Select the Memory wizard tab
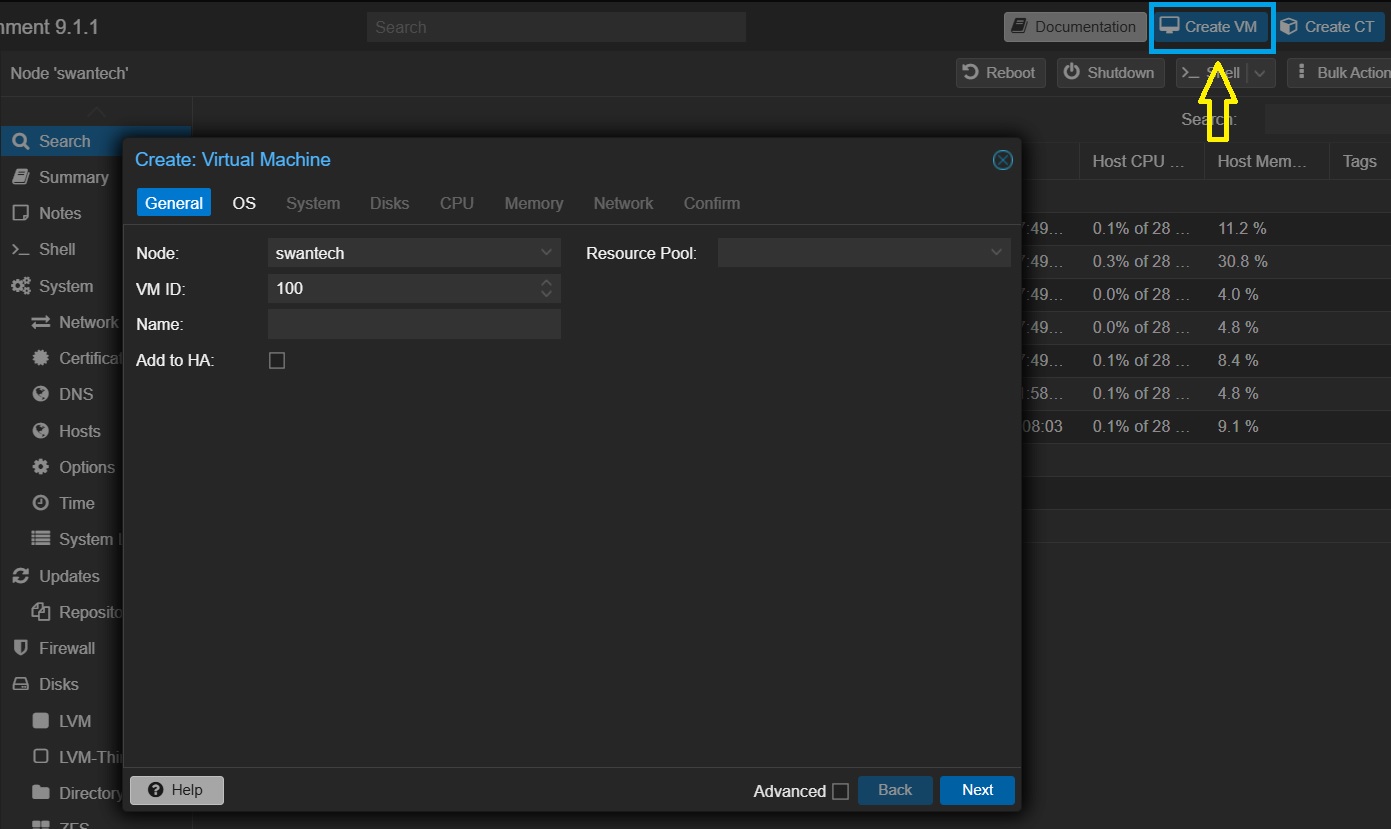 (534, 203)
